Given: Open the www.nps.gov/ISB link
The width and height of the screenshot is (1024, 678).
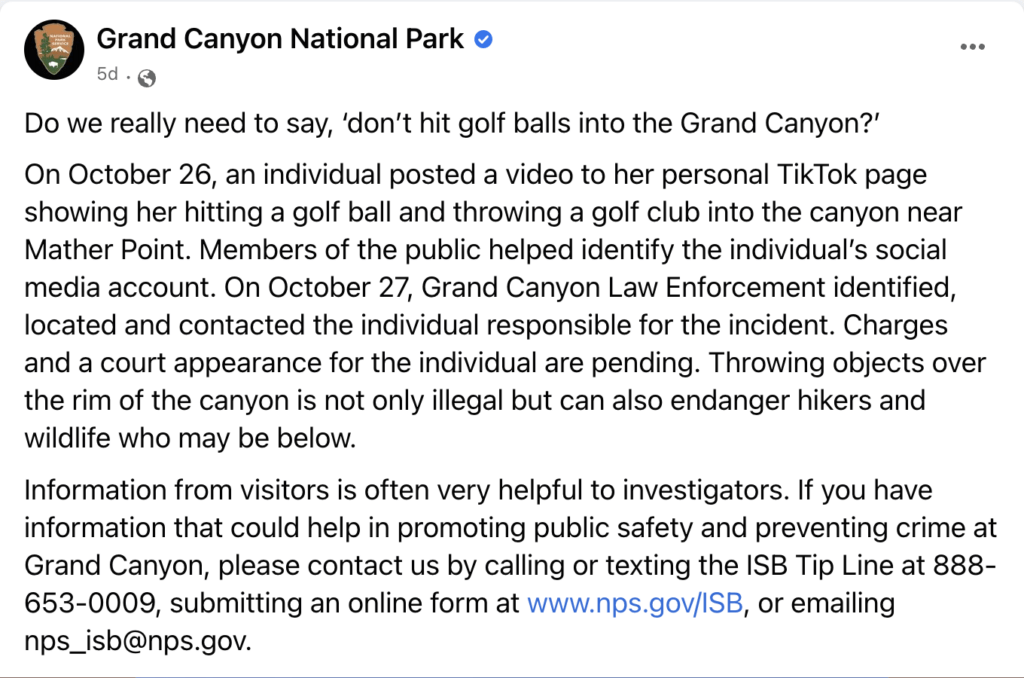Looking at the screenshot, I should 635,603.
